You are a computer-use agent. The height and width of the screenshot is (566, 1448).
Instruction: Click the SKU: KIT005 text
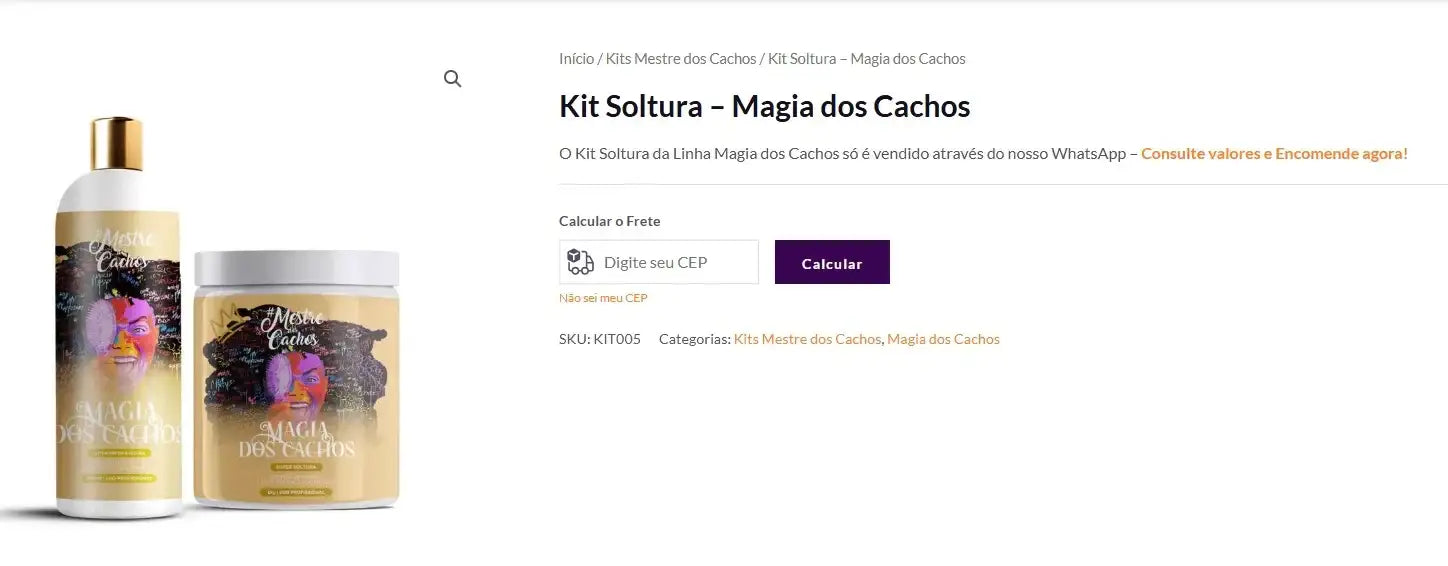point(599,339)
